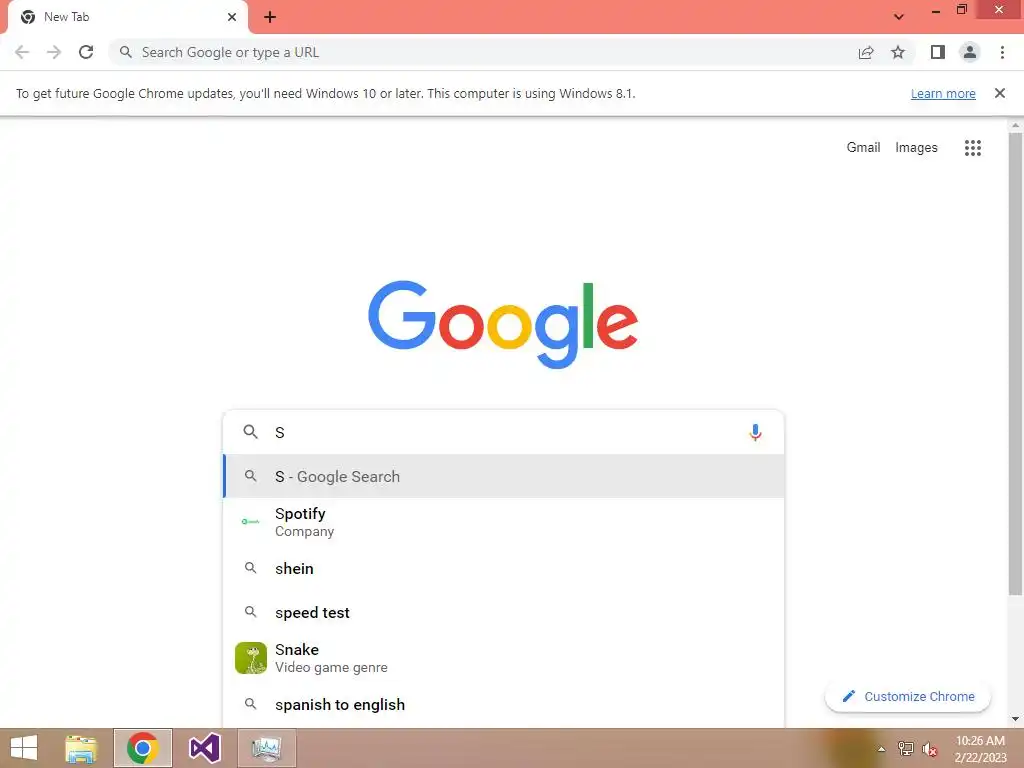Choose the Spotify Company suggestion
Image resolution: width=1024 pixels, height=768 pixels.
pyautogui.click(x=504, y=522)
